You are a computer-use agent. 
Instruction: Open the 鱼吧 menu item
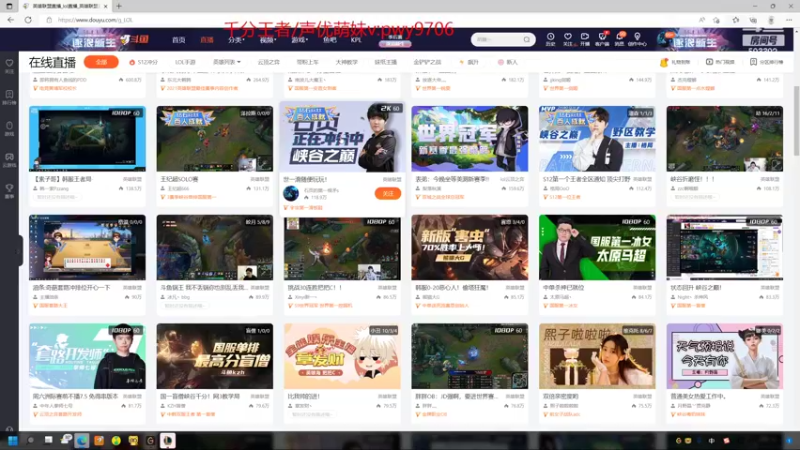click(330, 39)
